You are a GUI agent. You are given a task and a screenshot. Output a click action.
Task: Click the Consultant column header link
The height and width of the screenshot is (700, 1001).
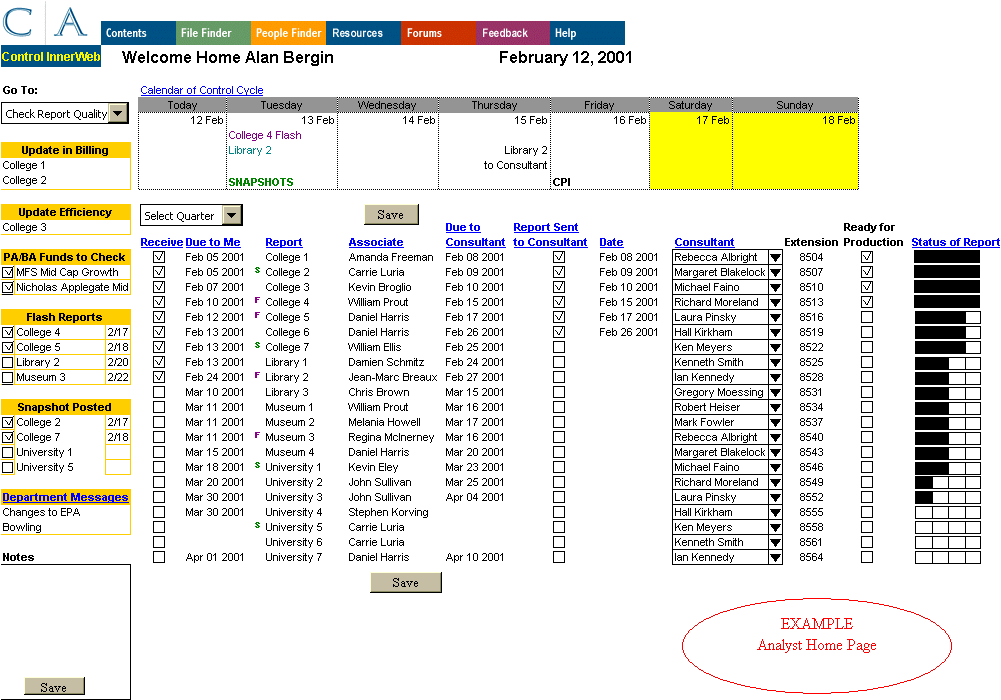704,242
